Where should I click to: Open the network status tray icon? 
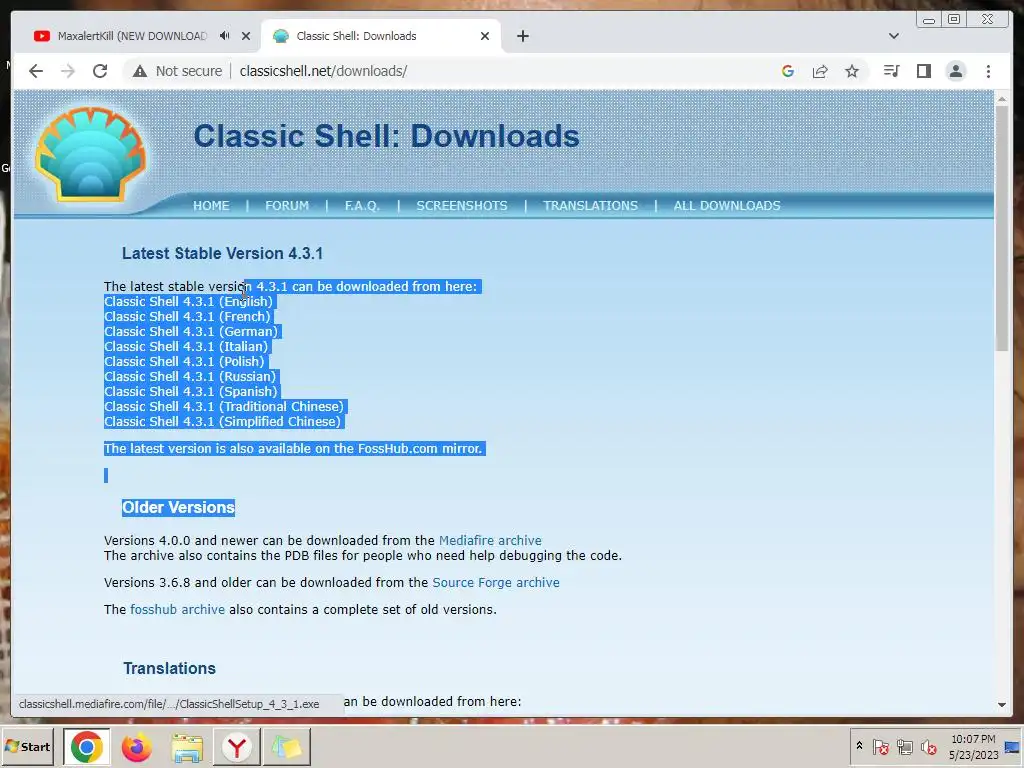pos(904,746)
